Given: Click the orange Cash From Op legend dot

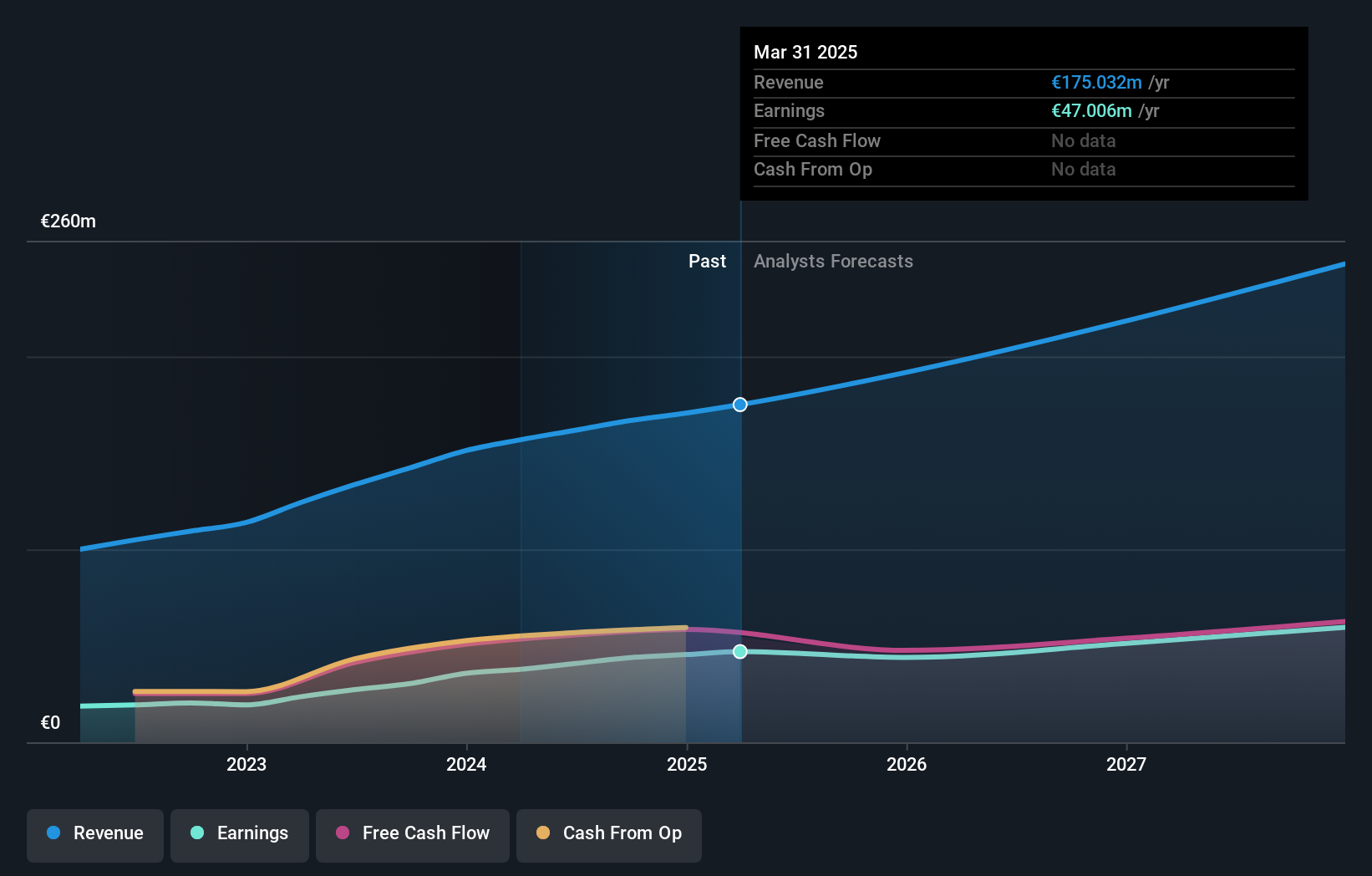Looking at the screenshot, I should (x=543, y=833).
